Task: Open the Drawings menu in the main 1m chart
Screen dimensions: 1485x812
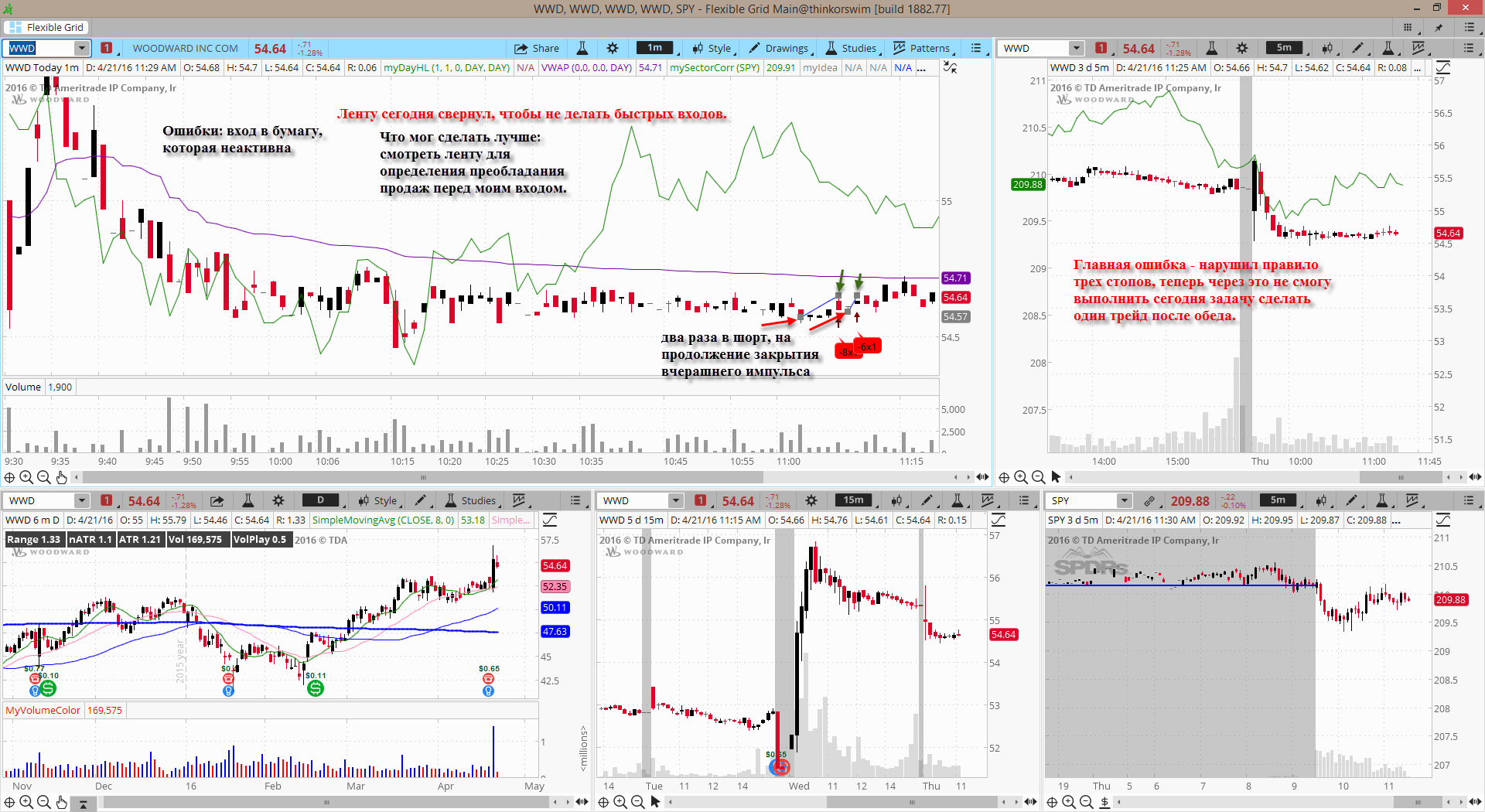Action: pyautogui.click(x=780, y=48)
